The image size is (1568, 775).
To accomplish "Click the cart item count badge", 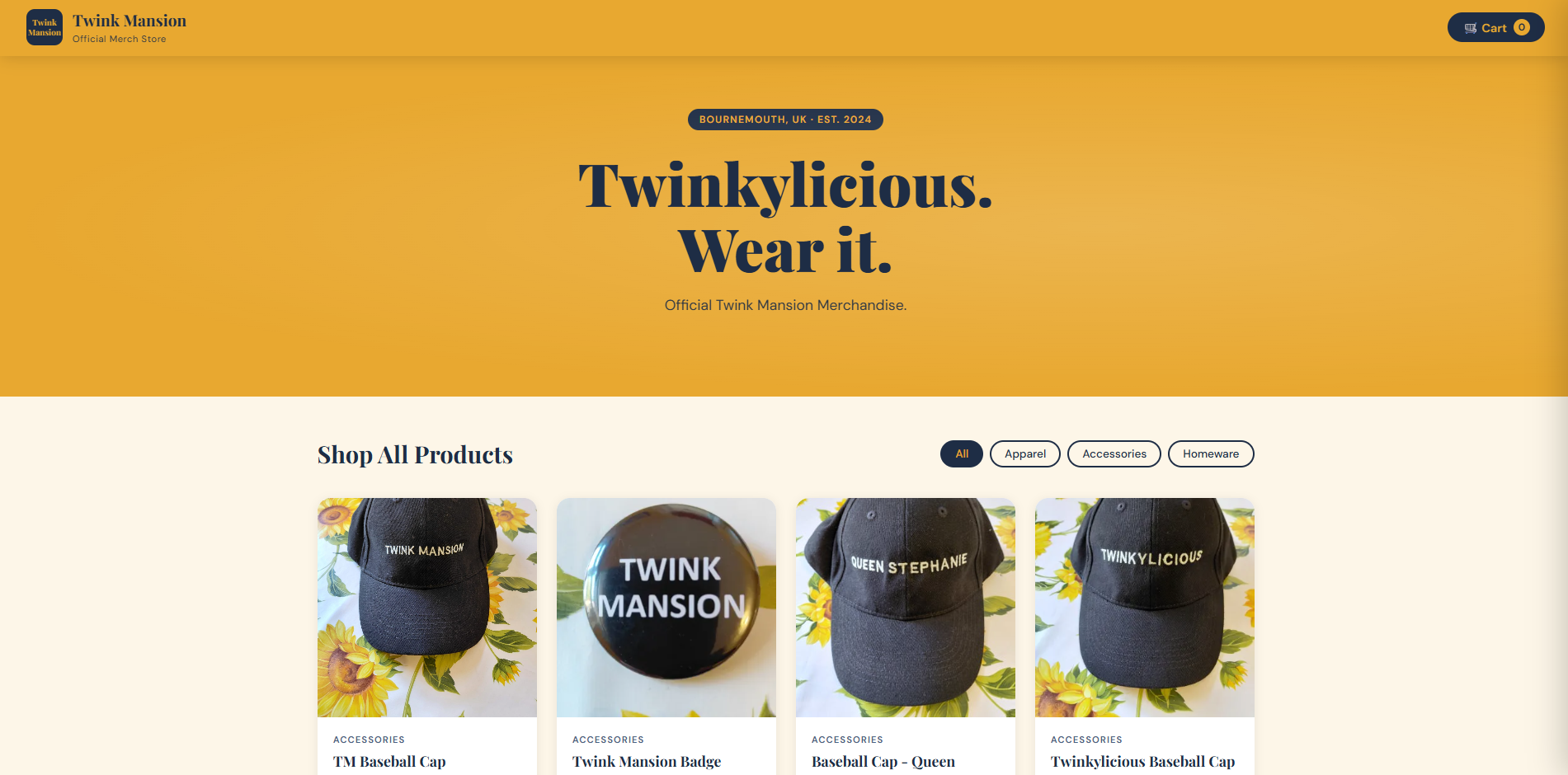I will 1522,27.
